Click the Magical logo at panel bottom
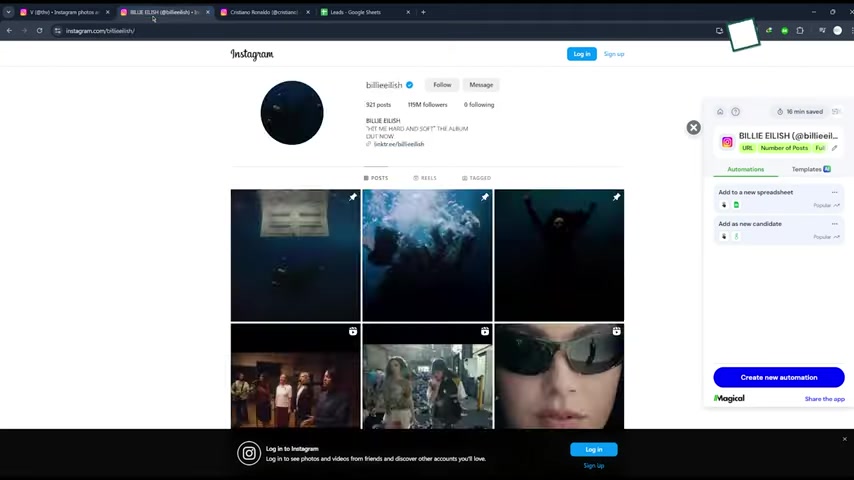 [729, 399]
